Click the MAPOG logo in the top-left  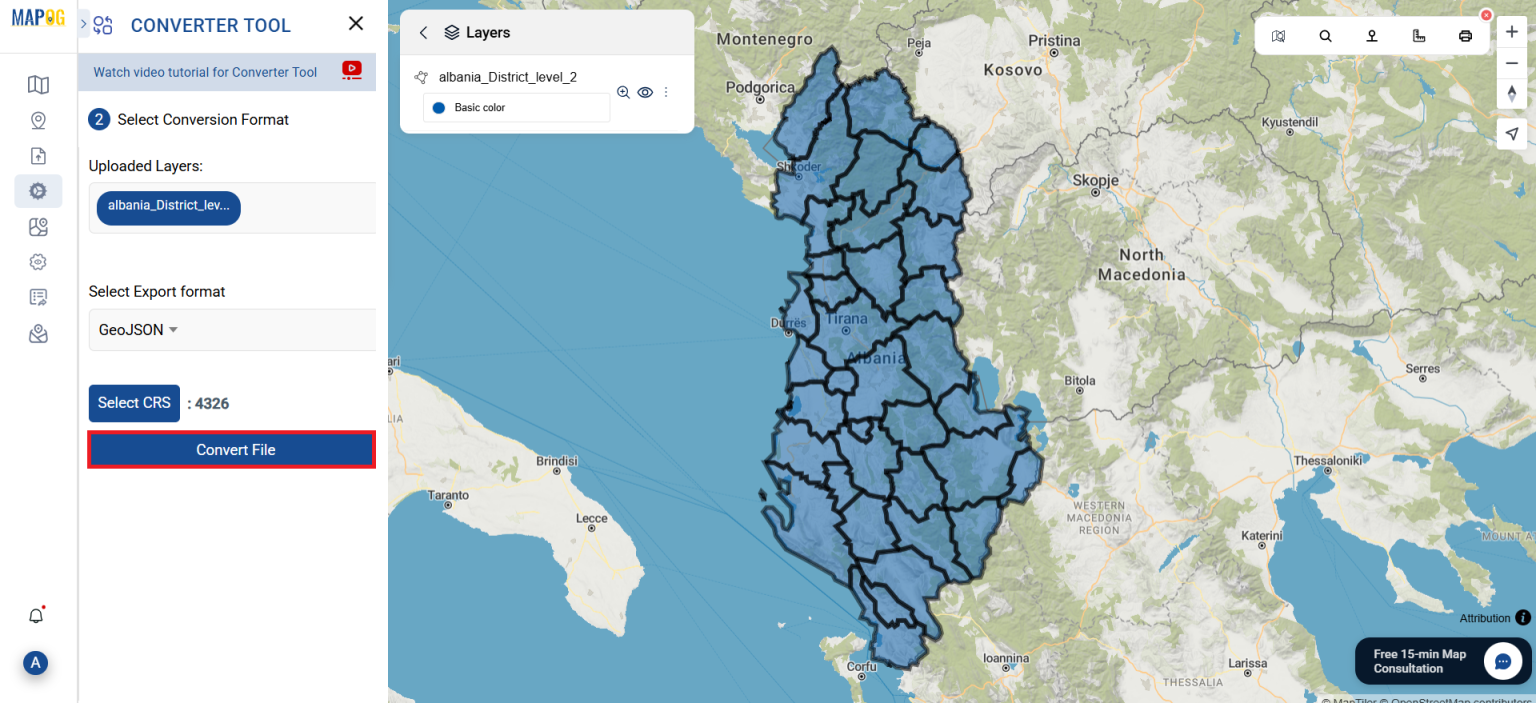pos(37,16)
